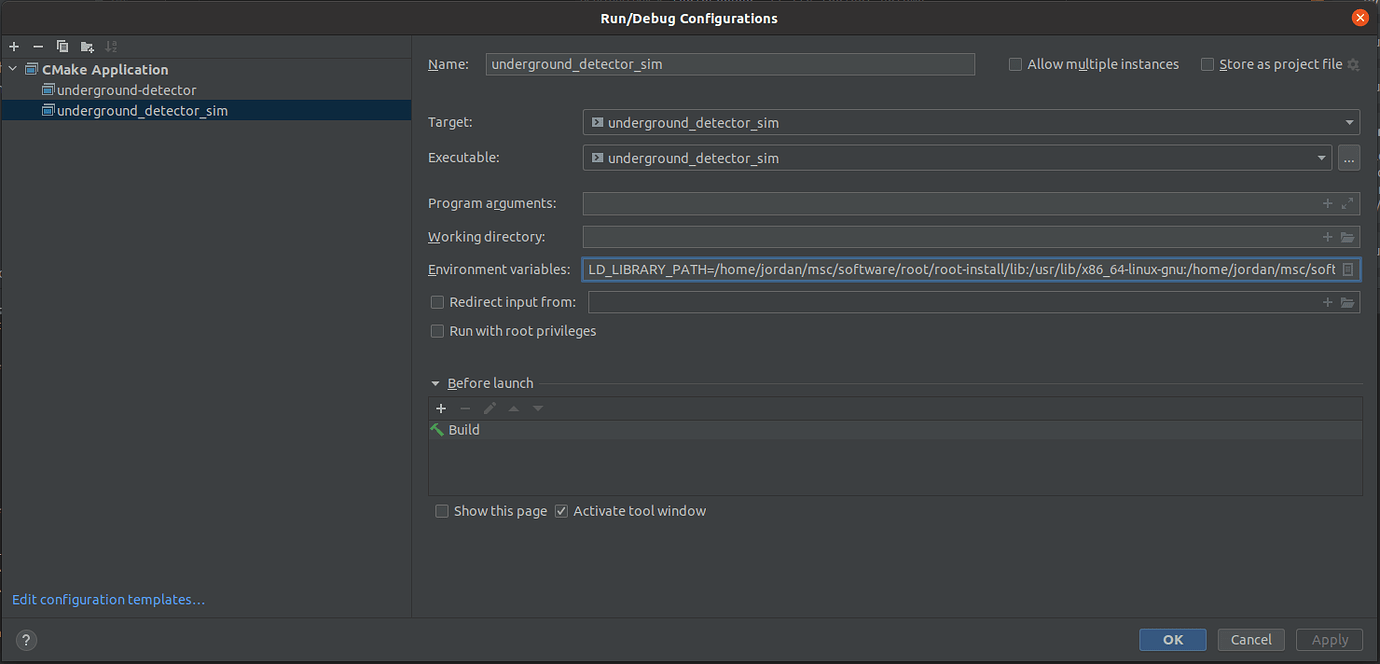Image resolution: width=1380 pixels, height=664 pixels.
Task: Create a new configuration folder
Action: click(86, 46)
